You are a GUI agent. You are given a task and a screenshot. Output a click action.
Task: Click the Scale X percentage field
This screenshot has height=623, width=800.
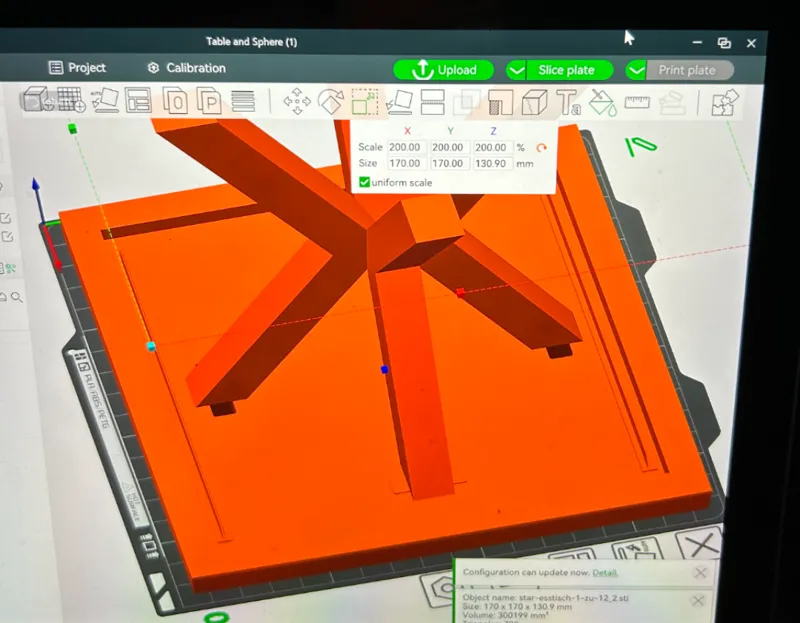point(405,147)
